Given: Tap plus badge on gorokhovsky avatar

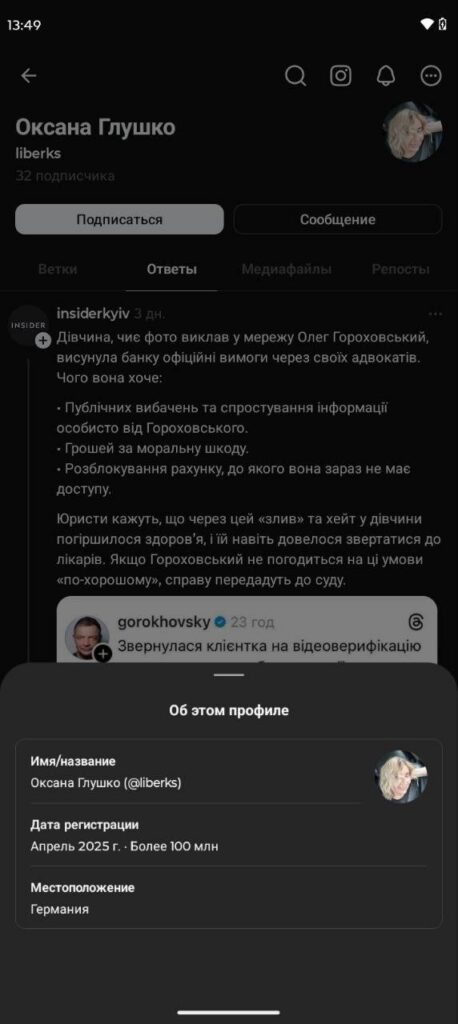Looking at the screenshot, I should [103, 654].
